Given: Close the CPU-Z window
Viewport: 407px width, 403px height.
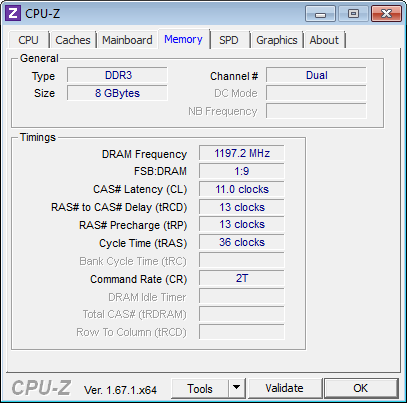Looking at the screenshot, I should (x=386, y=14).
